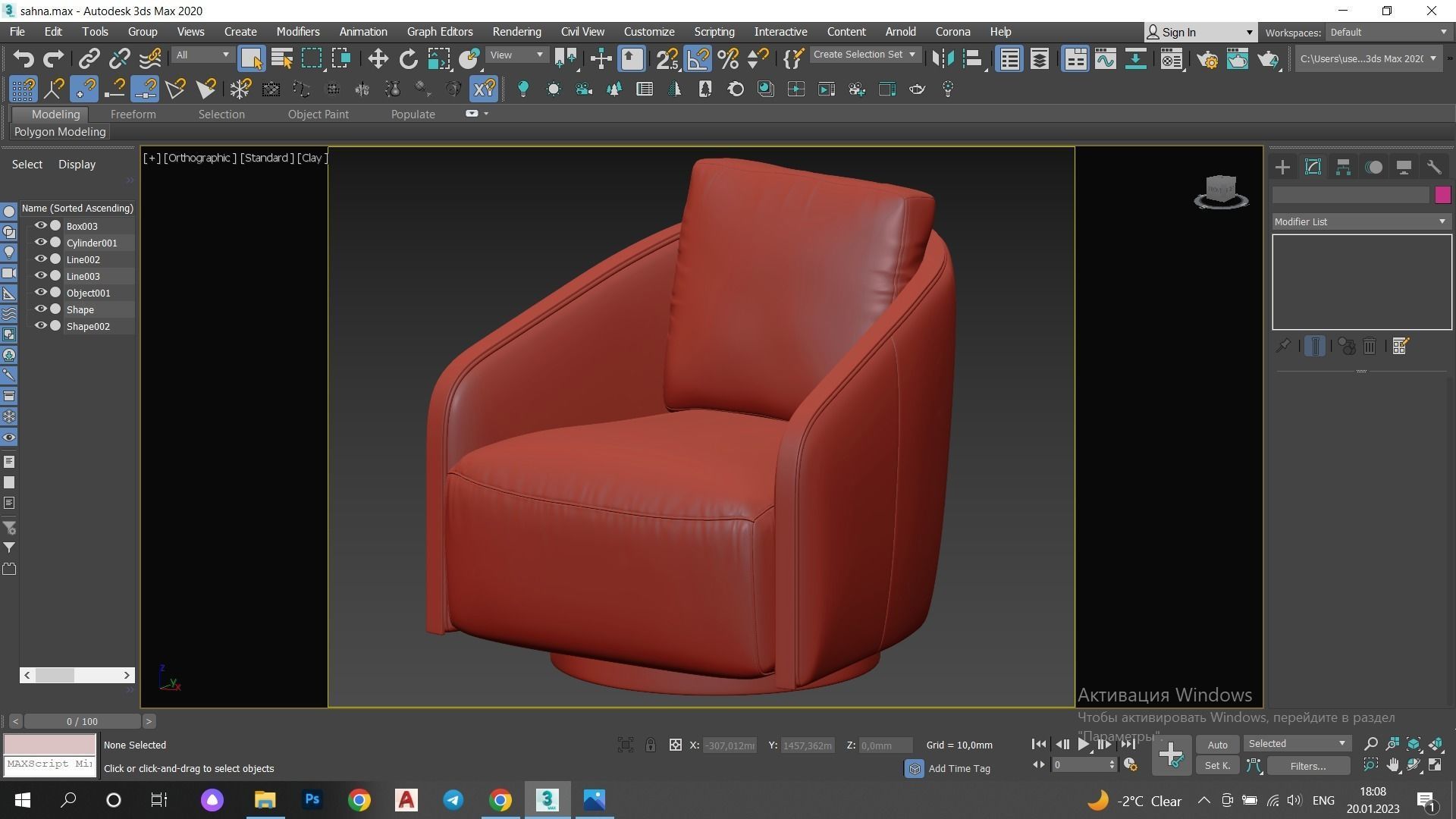Image resolution: width=1456 pixels, height=819 pixels.
Task: Toggle the Angle Snap icon
Action: [698, 59]
